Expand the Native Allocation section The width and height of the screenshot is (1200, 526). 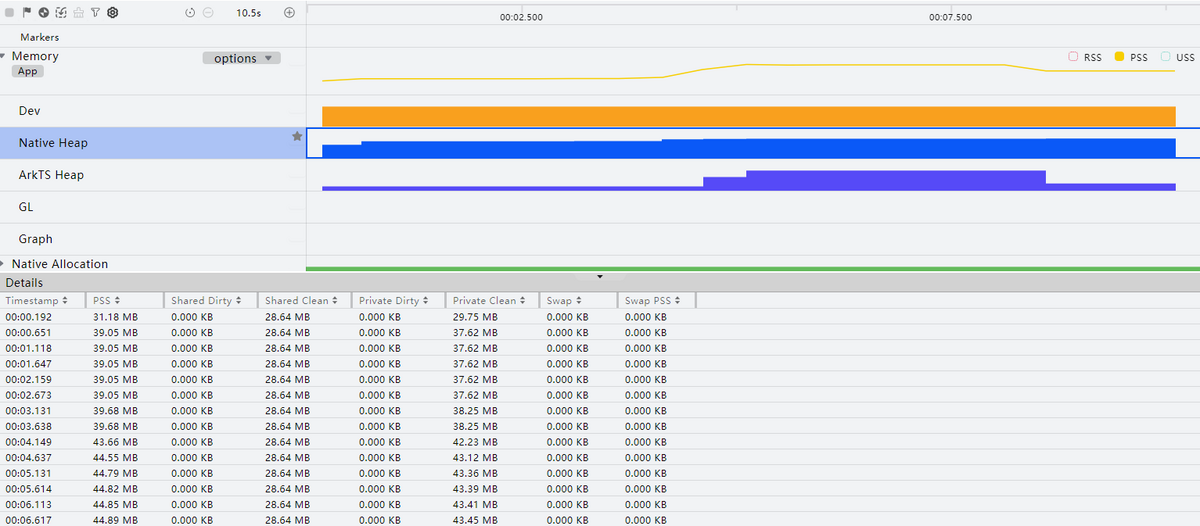coord(4,264)
